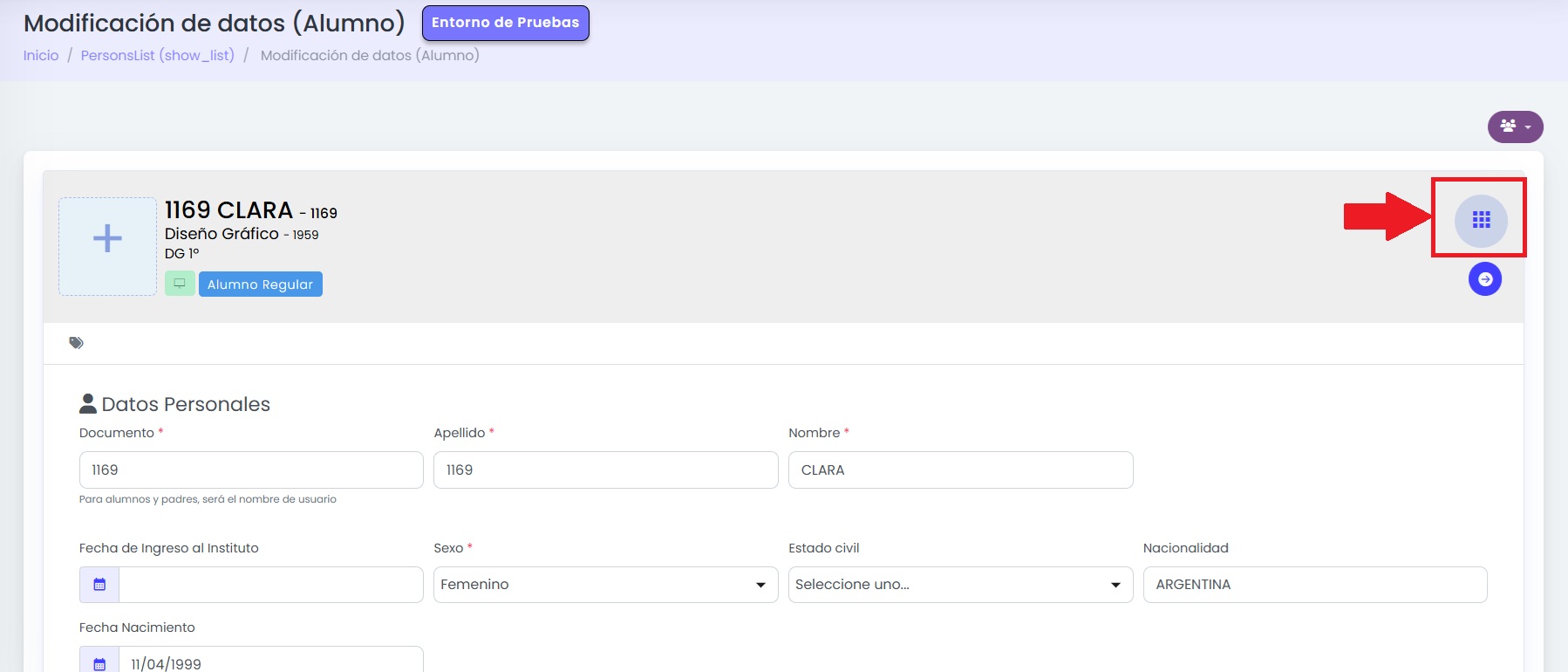
Task: Click the Diseño Gráfico career text
Action: [222, 234]
